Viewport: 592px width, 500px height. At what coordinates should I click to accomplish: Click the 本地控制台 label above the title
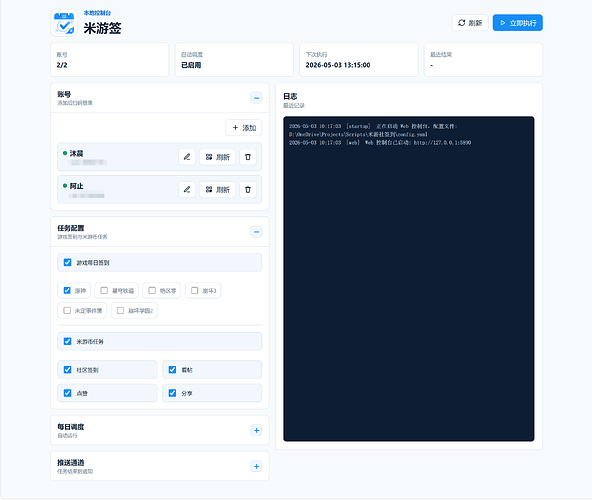tap(97, 13)
